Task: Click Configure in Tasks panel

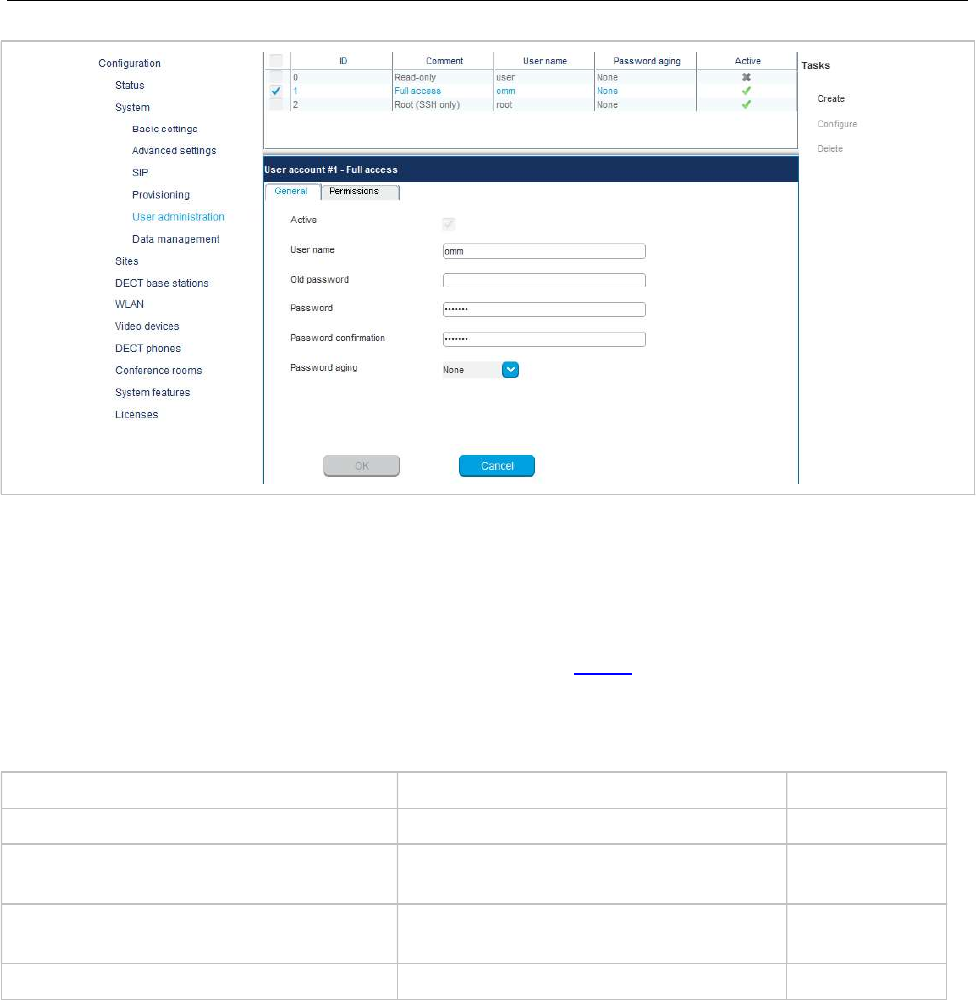Action: tap(837, 124)
